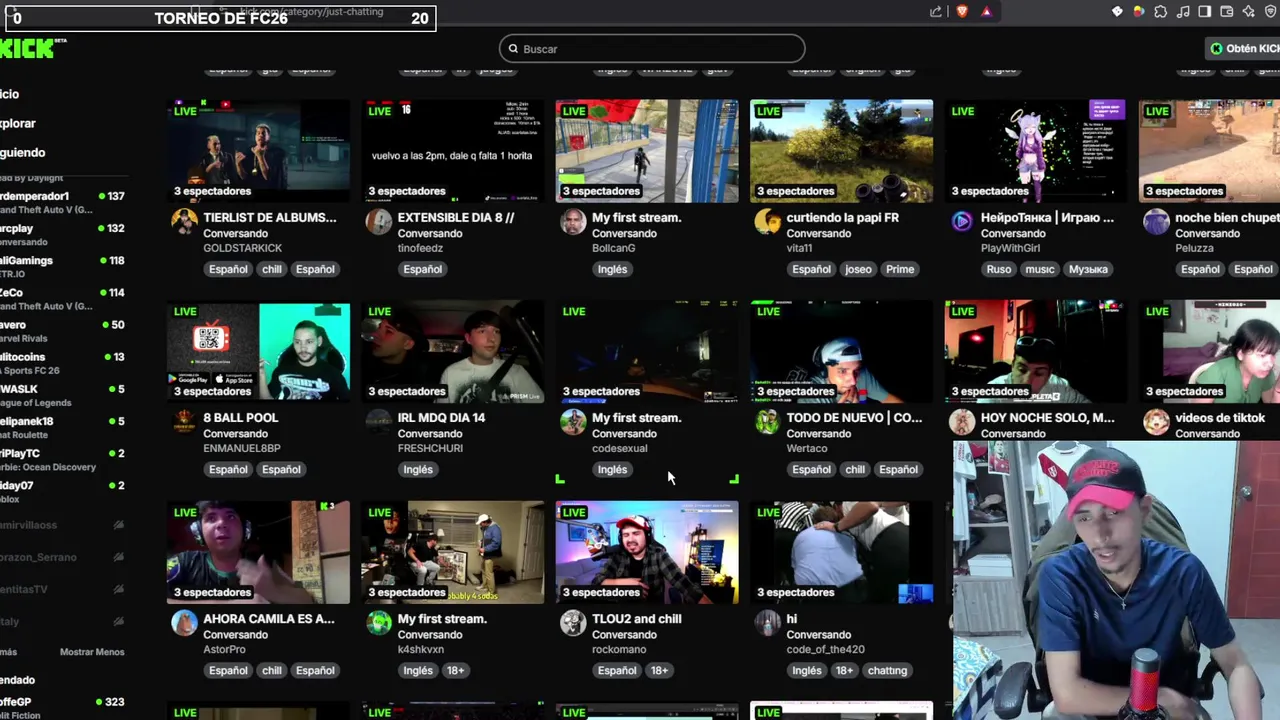Click Español tag under tinofeedz stream
The width and height of the screenshot is (1280, 720).
(x=422, y=269)
